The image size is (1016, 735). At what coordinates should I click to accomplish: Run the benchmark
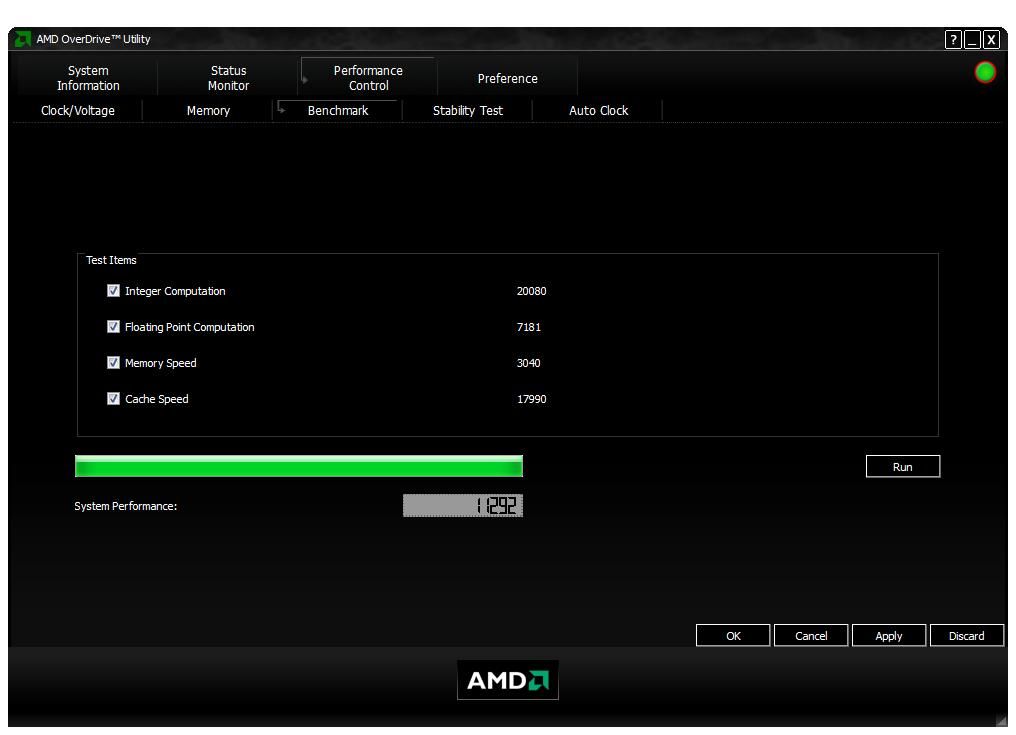pyautogui.click(x=902, y=465)
